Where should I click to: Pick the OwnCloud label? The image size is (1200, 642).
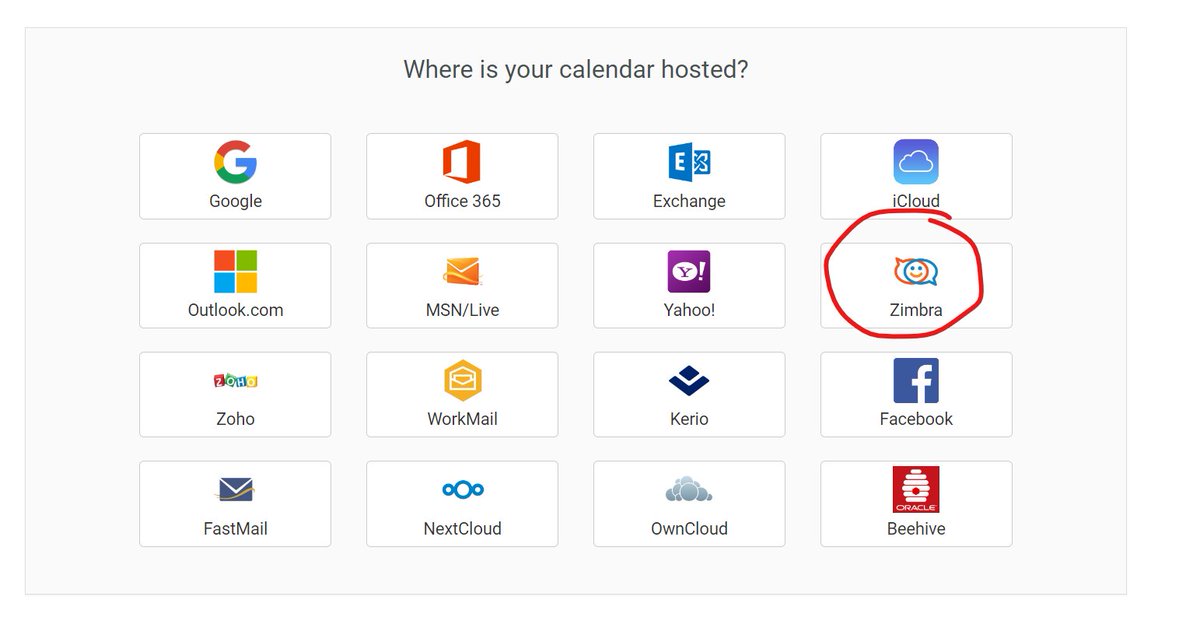point(689,528)
